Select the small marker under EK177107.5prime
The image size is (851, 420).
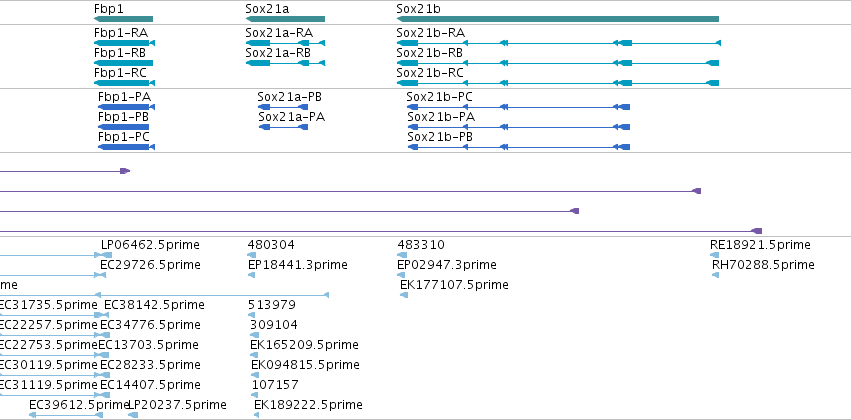404,295
